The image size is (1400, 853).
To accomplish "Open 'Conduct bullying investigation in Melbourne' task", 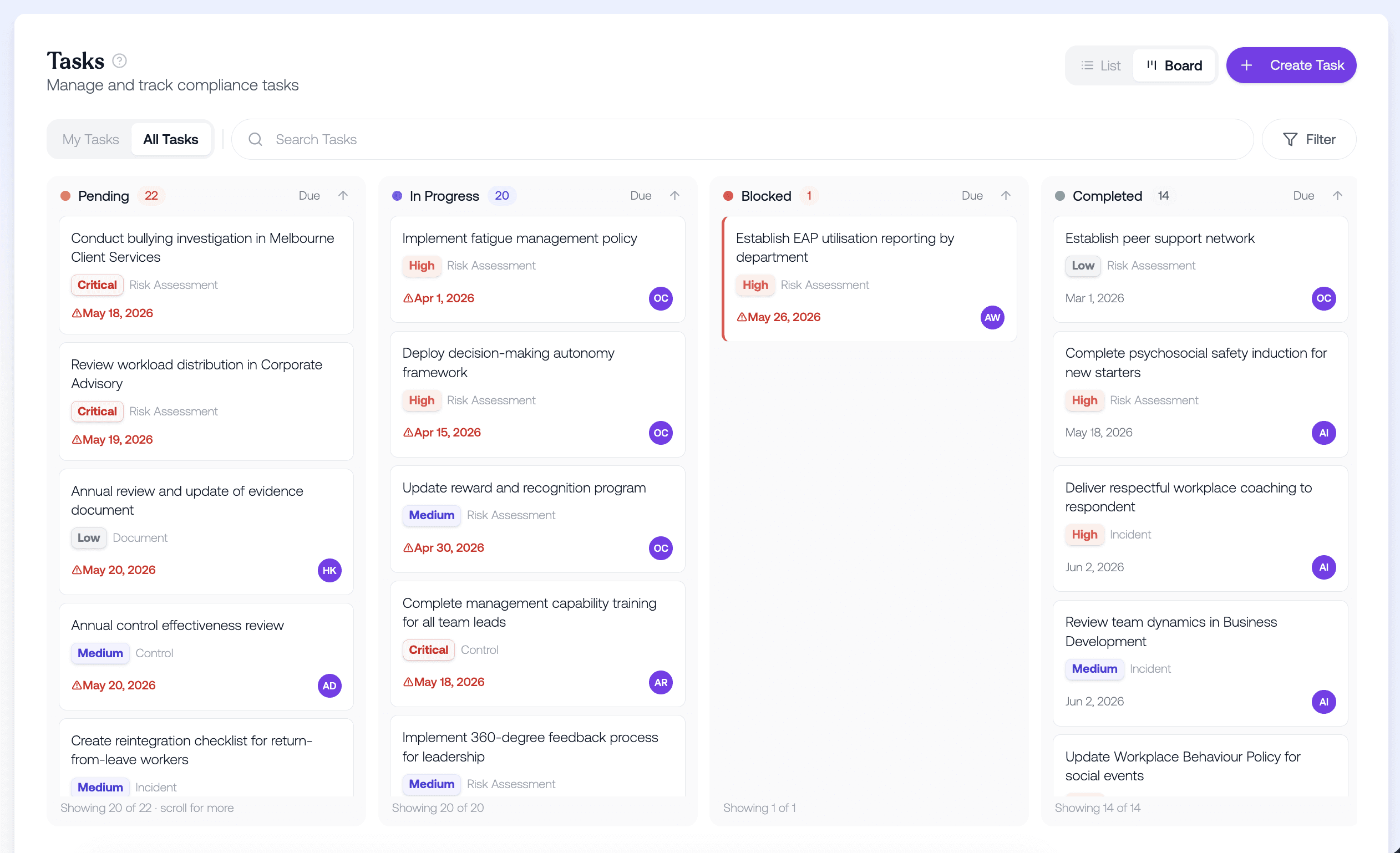I will (x=206, y=275).
